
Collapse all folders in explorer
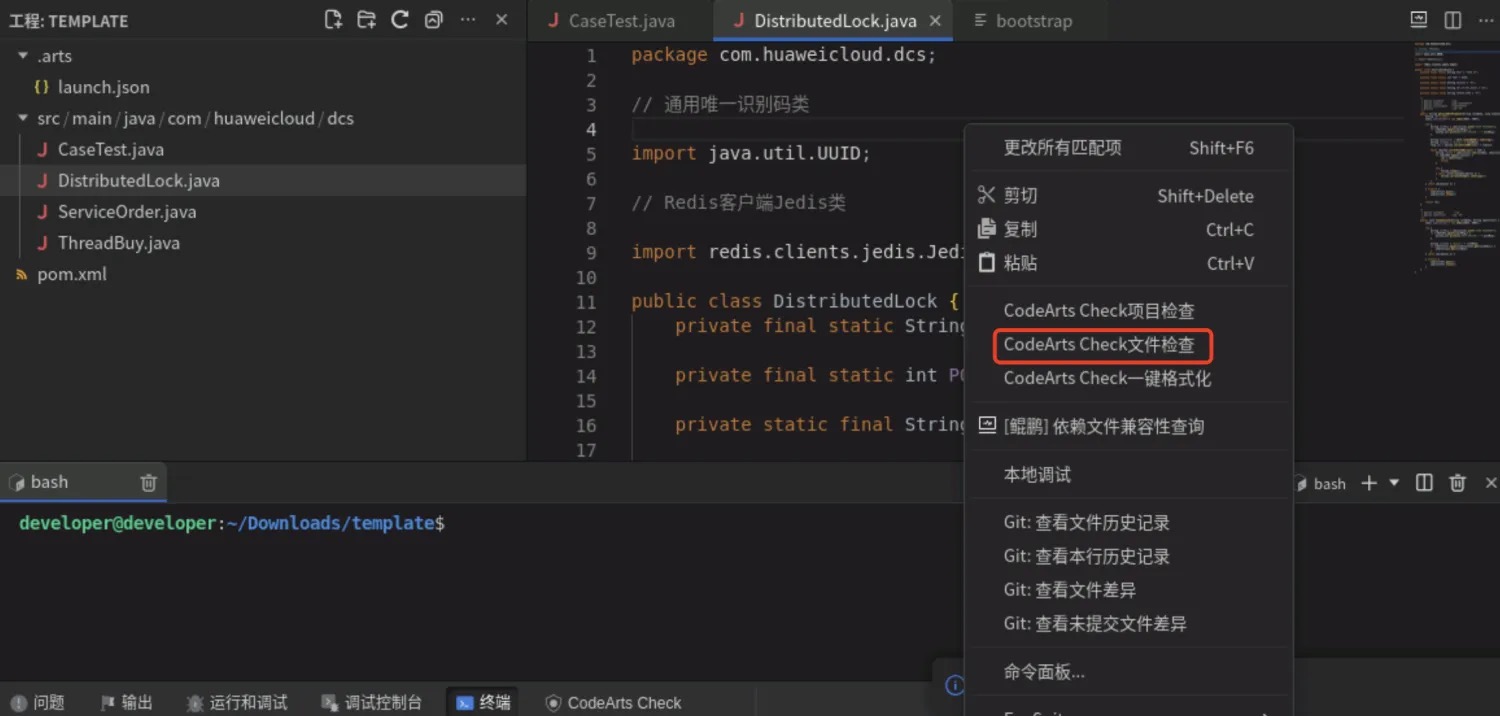pos(433,20)
